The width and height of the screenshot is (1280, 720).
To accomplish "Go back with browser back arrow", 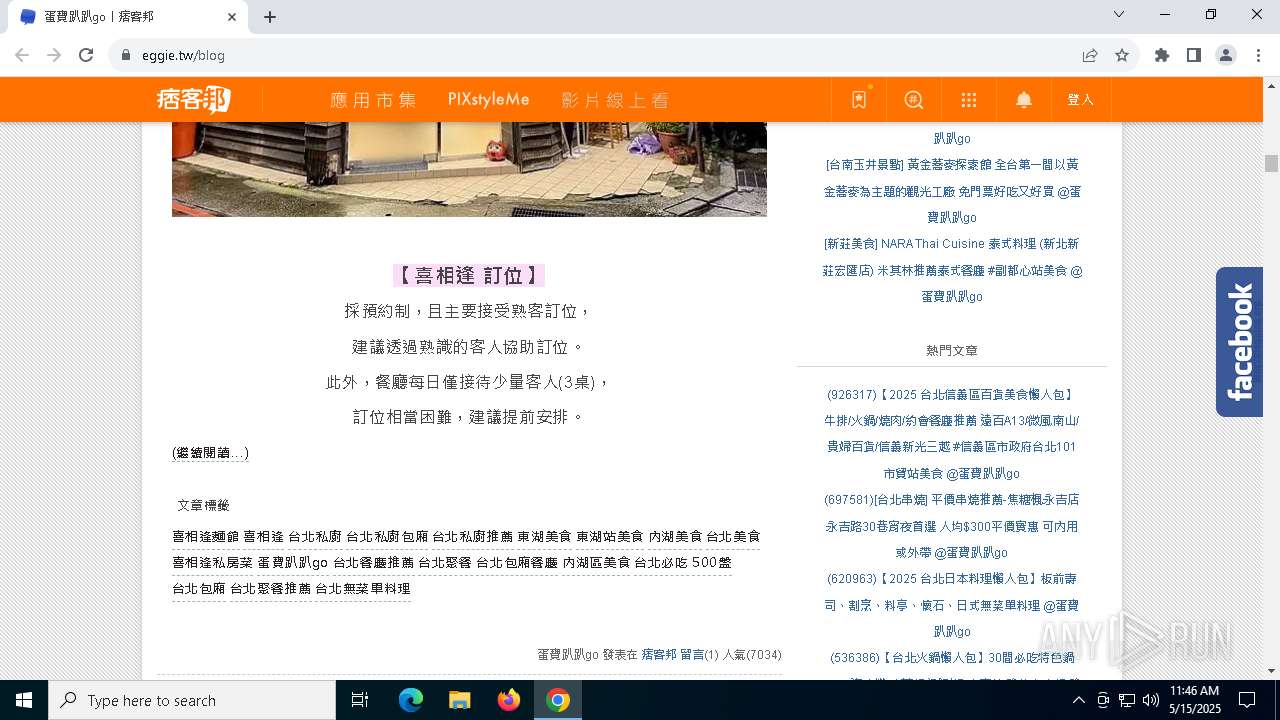I will click(22, 56).
